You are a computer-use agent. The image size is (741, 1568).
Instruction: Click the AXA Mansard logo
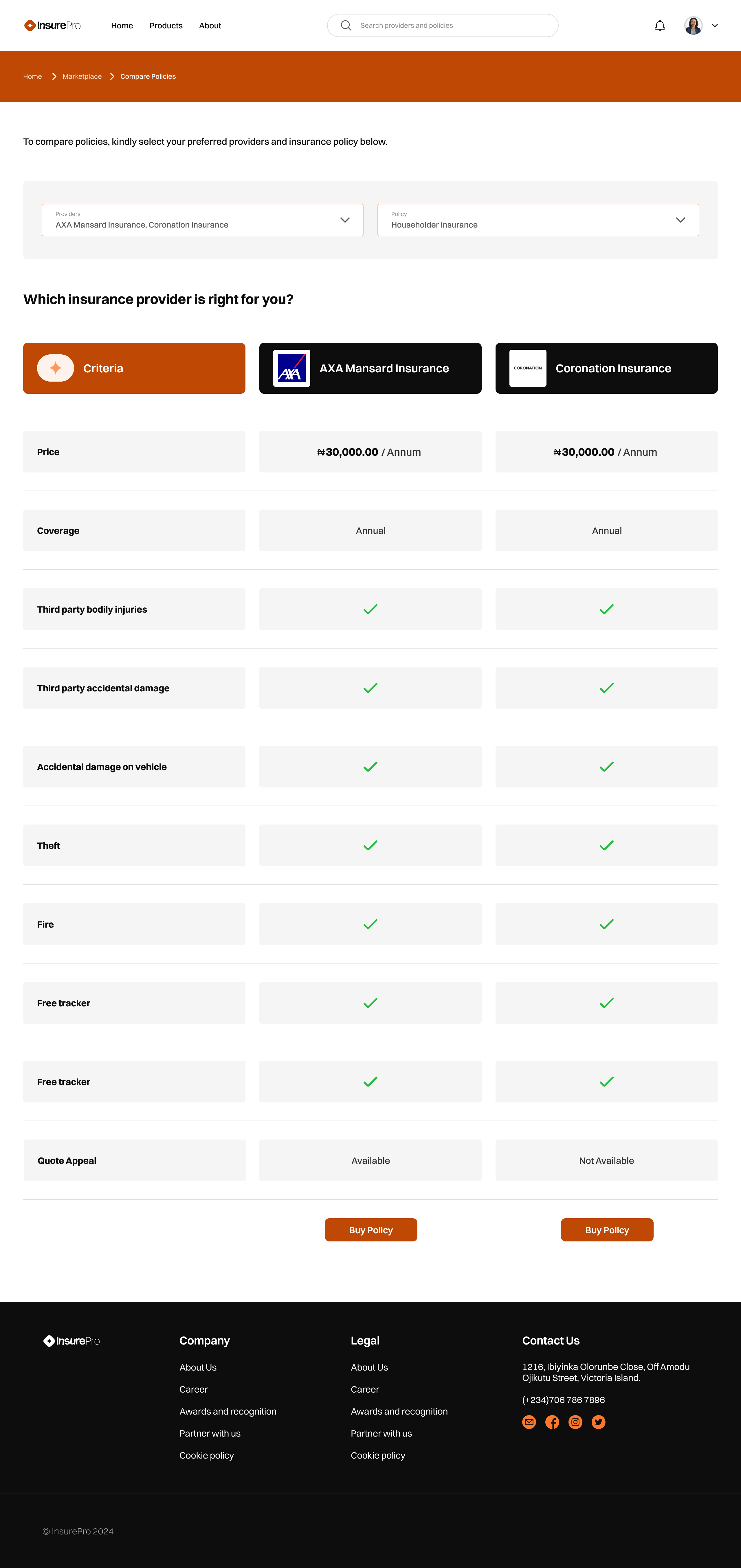point(291,368)
